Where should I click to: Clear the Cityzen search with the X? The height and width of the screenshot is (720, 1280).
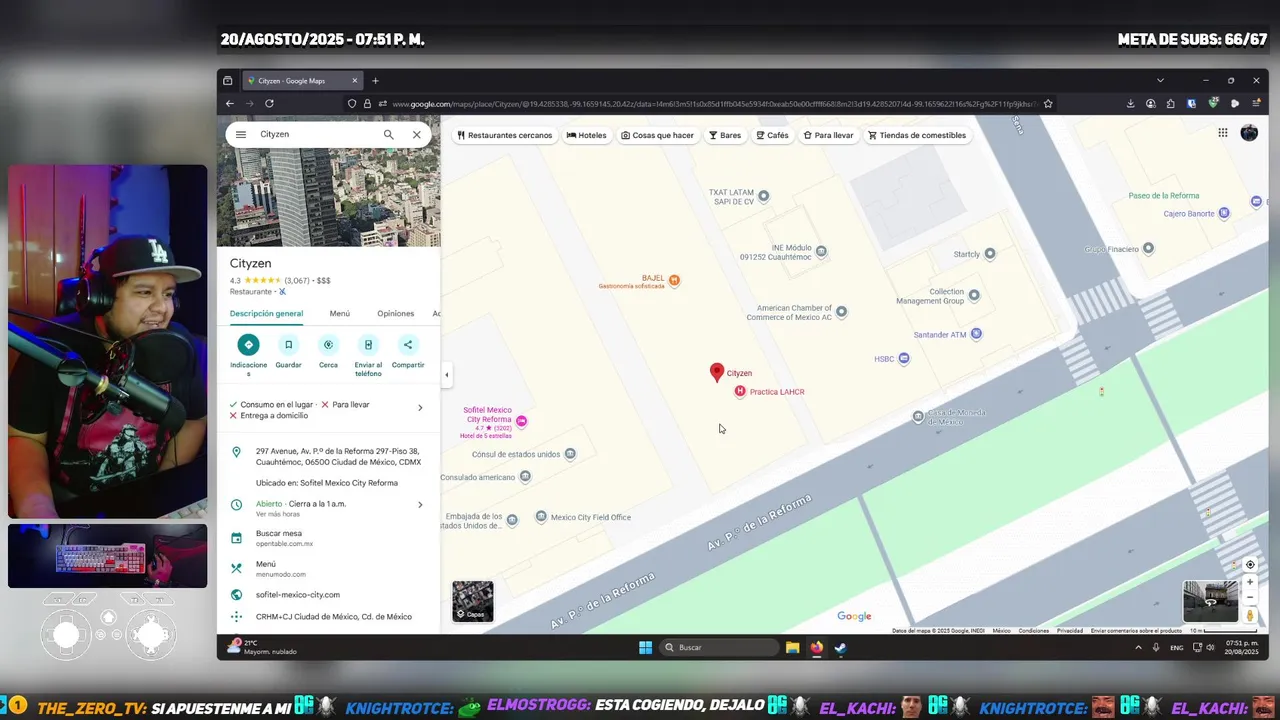417,134
